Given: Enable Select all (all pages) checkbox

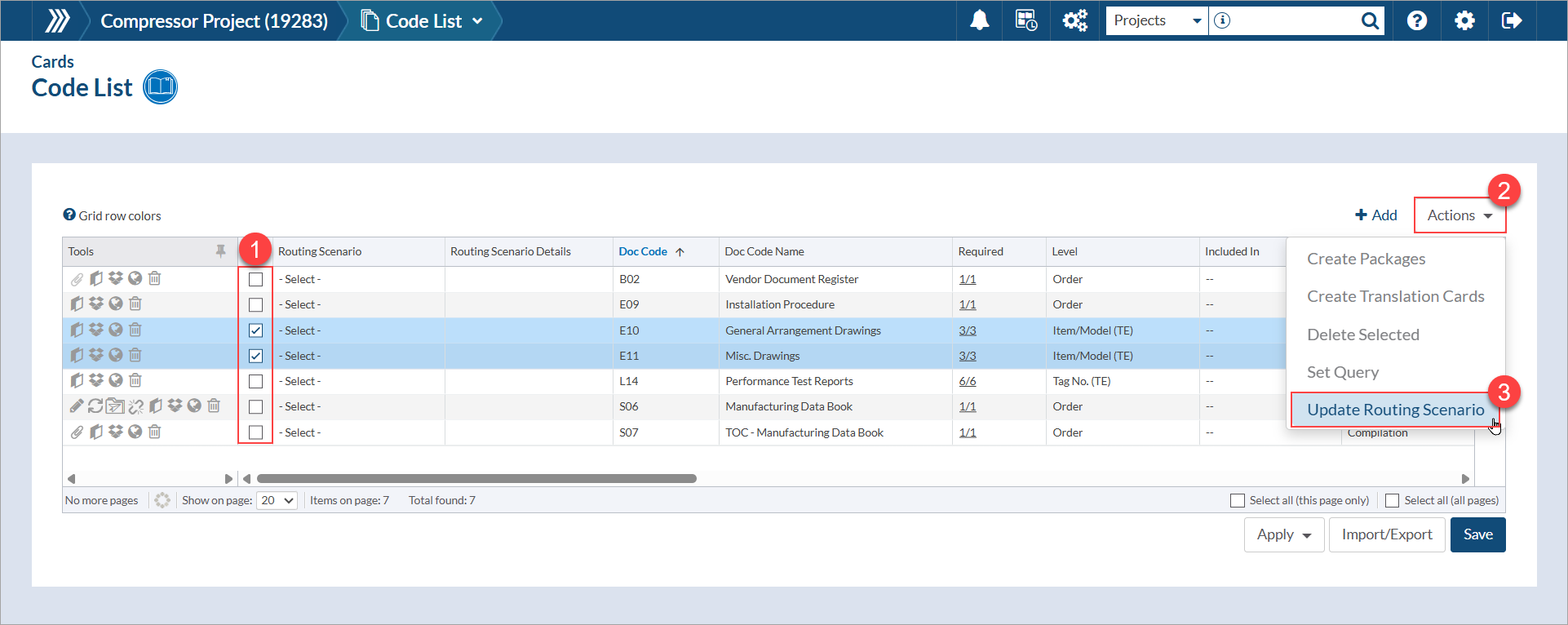Looking at the screenshot, I should 1393,500.
